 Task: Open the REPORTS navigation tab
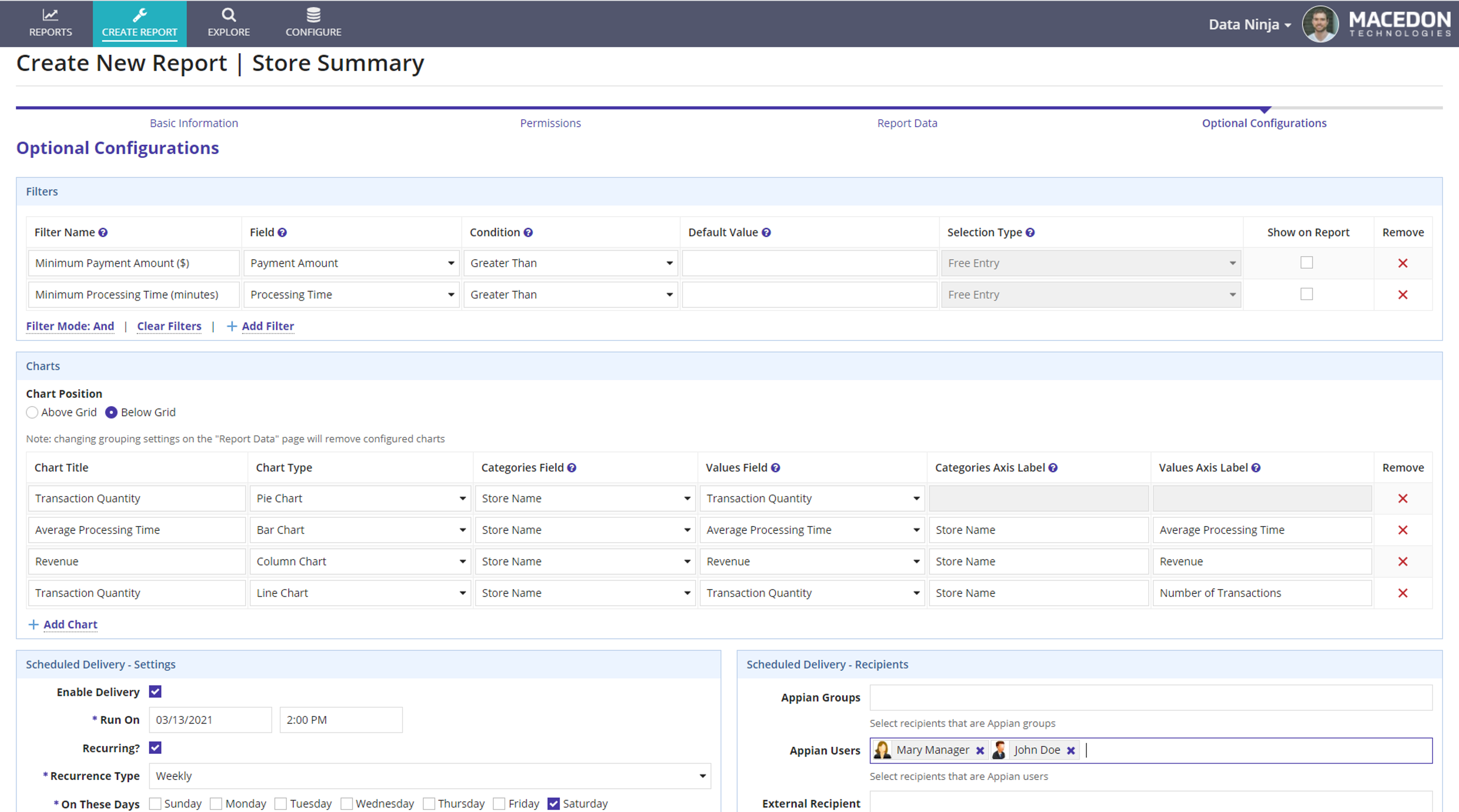(51, 24)
